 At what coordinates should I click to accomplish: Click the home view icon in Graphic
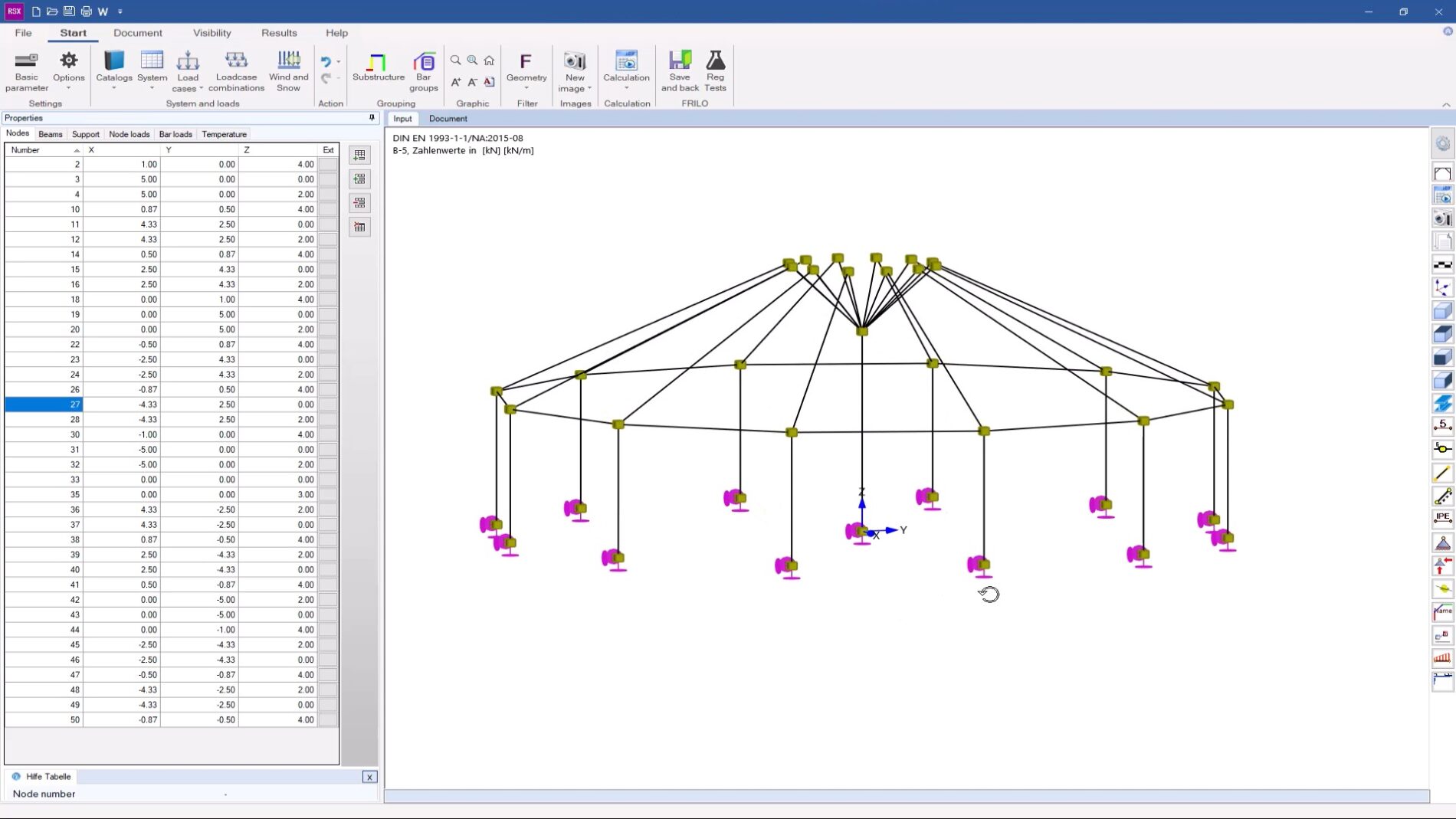coord(489,61)
